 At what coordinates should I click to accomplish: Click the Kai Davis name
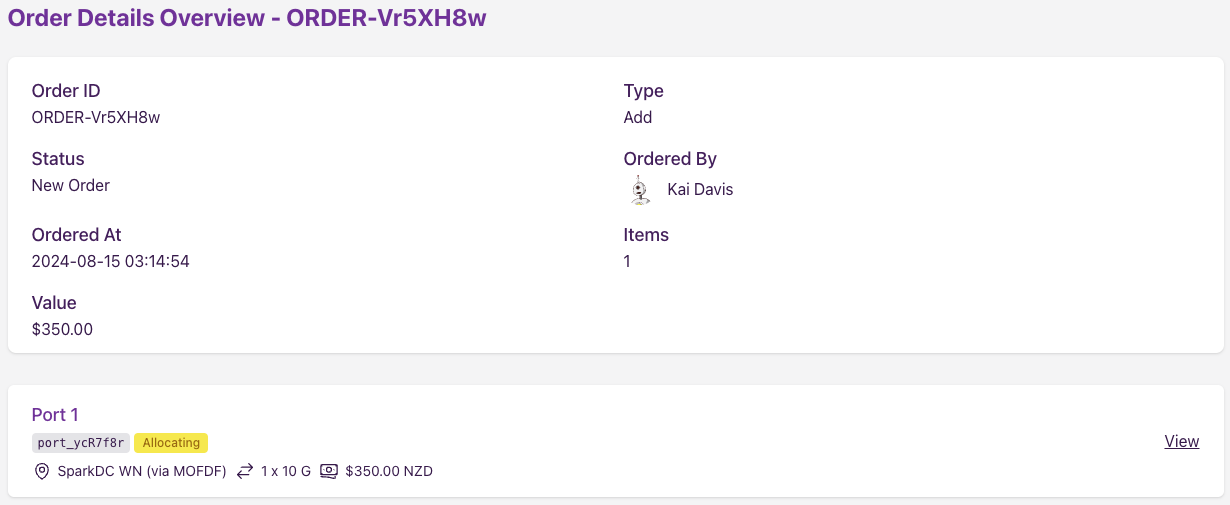(700, 189)
